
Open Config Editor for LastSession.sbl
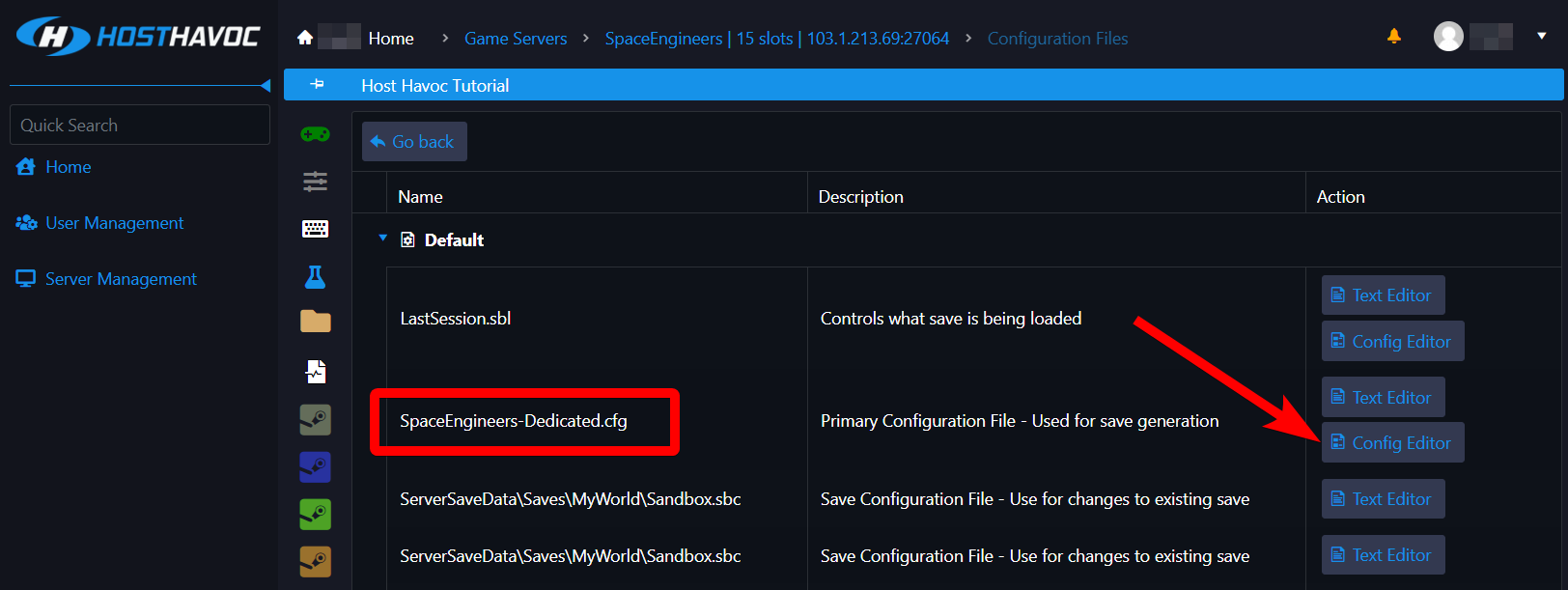tap(1392, 342)
